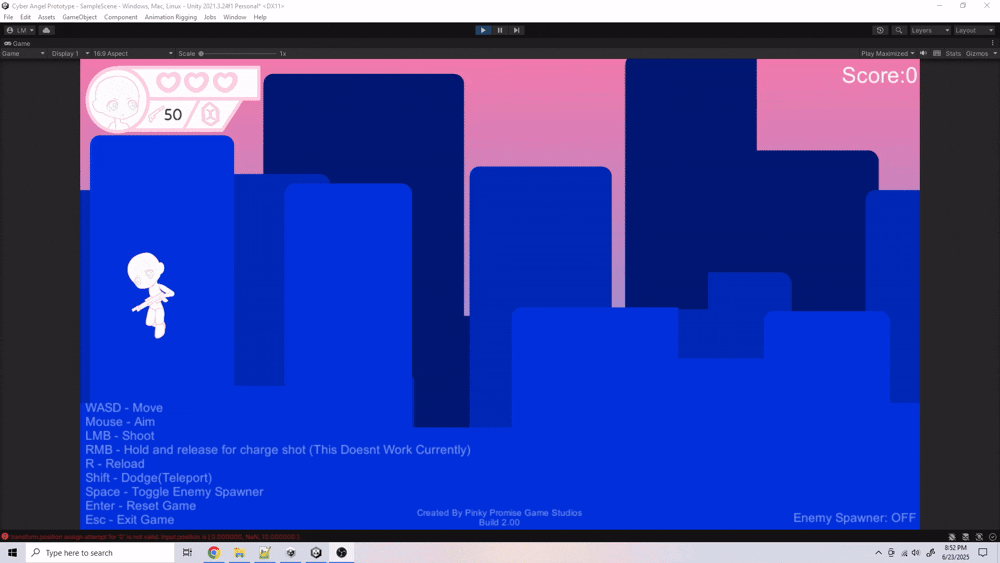Open File Explorer from the taskbar
The width and height of the screenshot is (1000, 563).
coord(239,553)
